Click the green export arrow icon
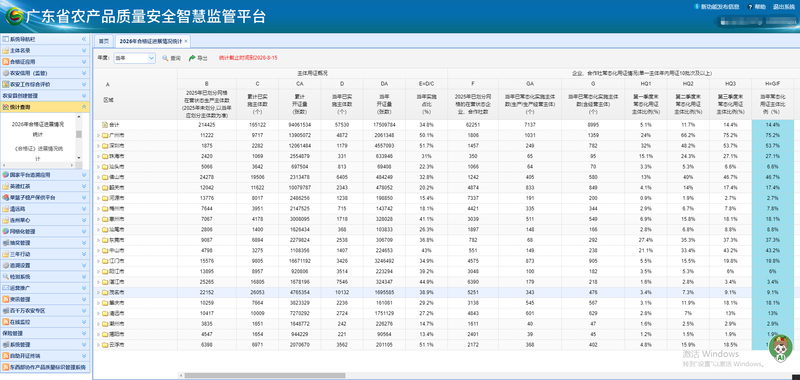 pos(192,58)
